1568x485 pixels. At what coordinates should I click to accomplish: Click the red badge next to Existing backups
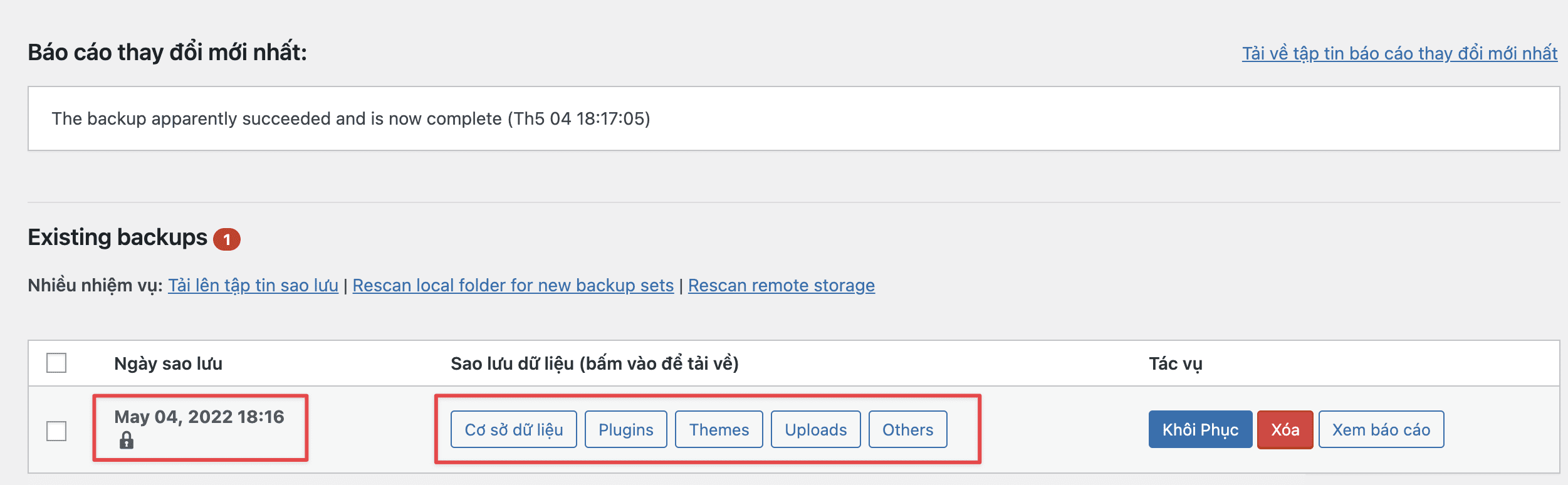click(226, 238)
